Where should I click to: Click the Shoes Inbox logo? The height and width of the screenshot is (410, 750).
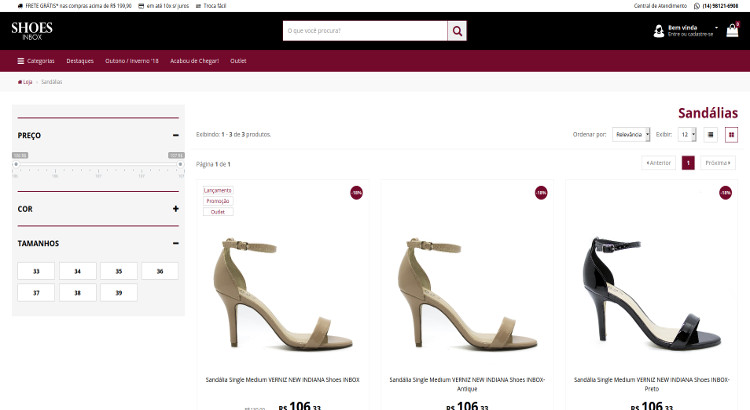click(x=32, y=31)
